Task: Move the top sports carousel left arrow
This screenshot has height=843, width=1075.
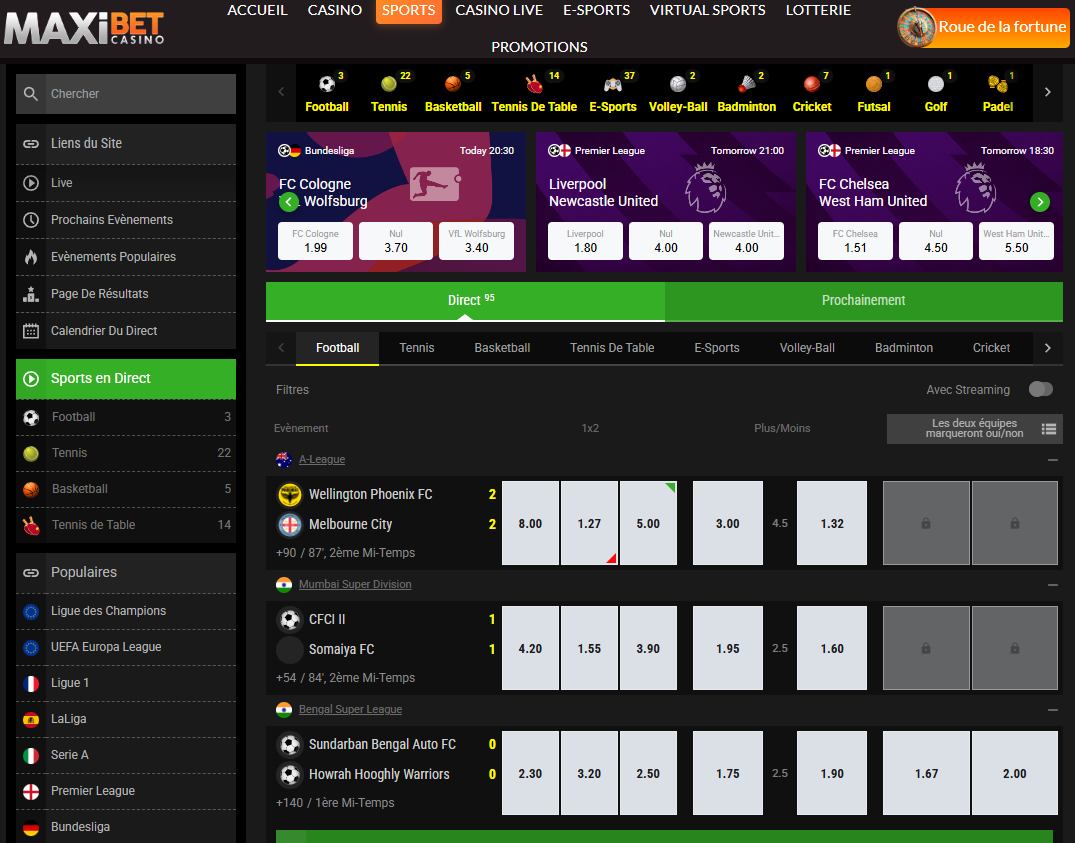Action: (281, 92)
